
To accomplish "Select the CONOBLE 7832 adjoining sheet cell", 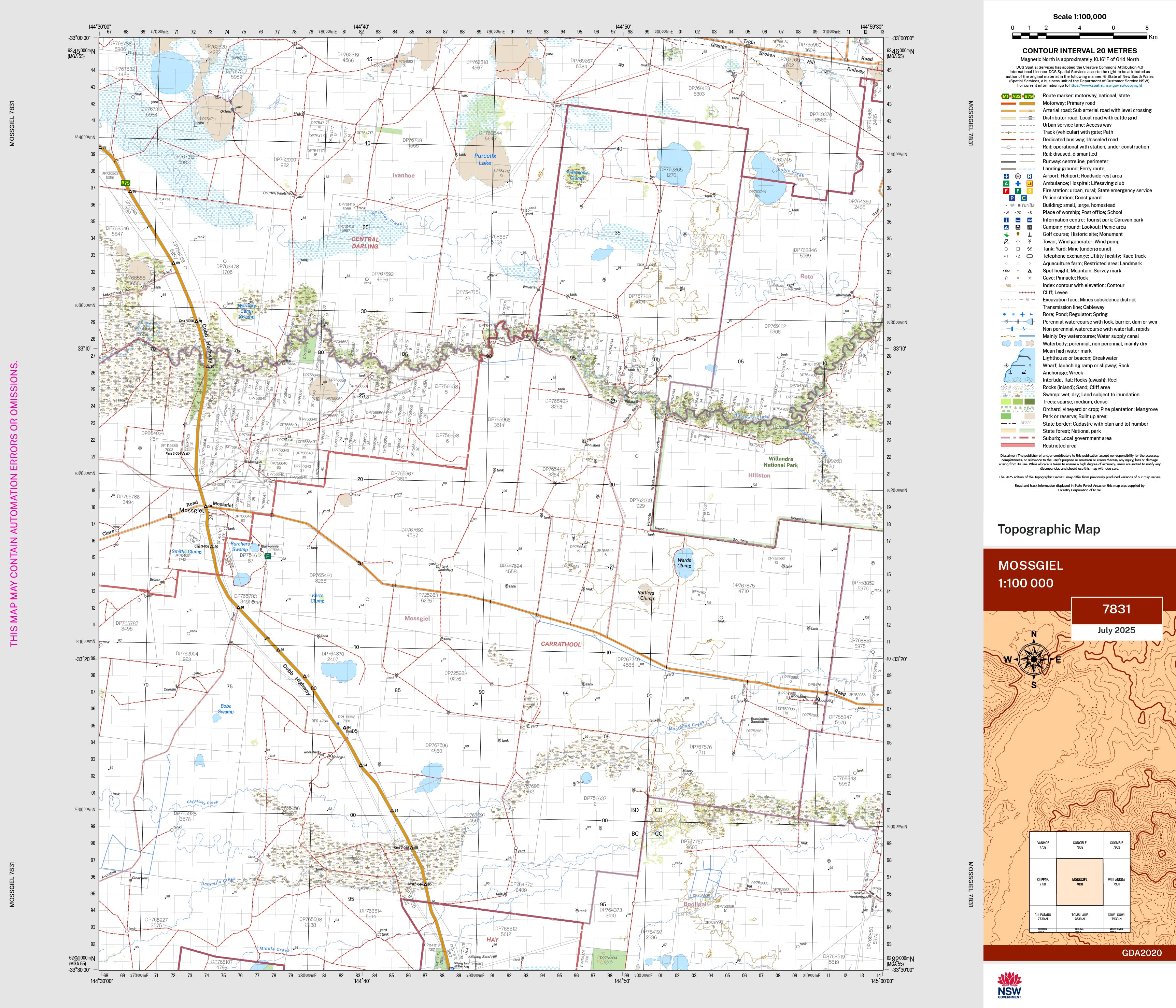I will click(x=1079, y=845).
